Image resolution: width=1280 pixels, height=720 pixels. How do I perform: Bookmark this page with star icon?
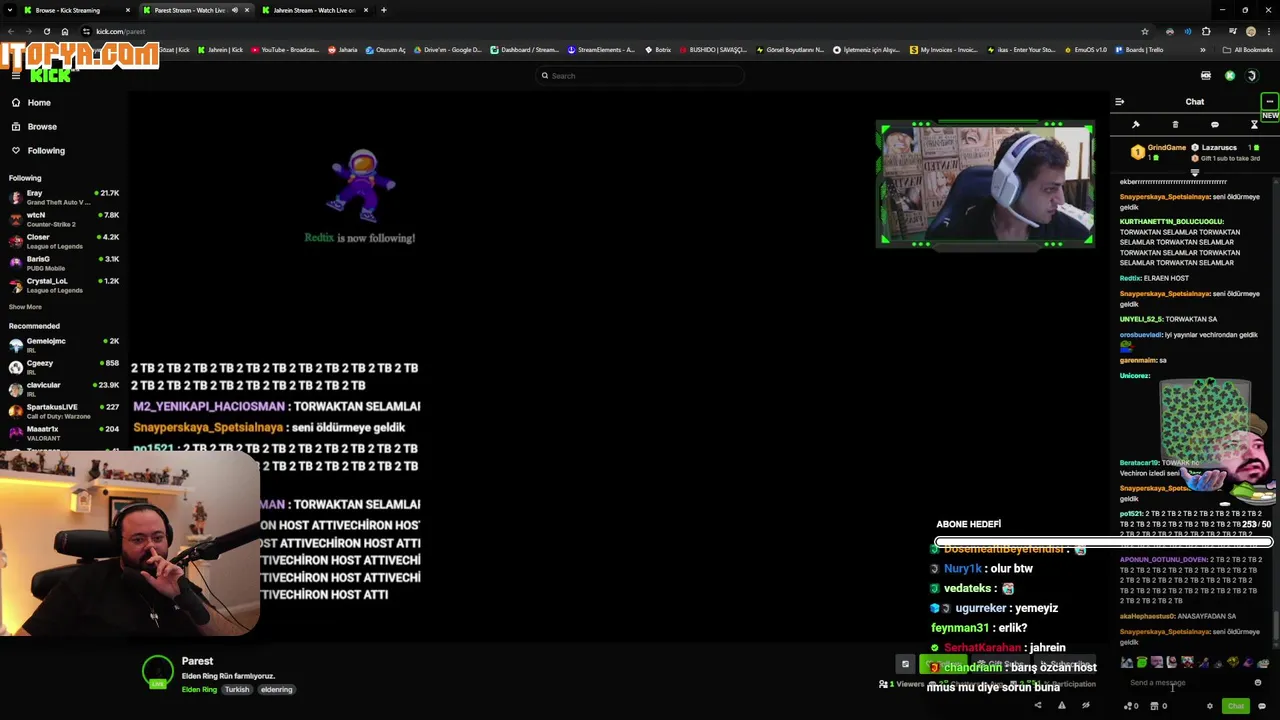[x=1145, y=32]
